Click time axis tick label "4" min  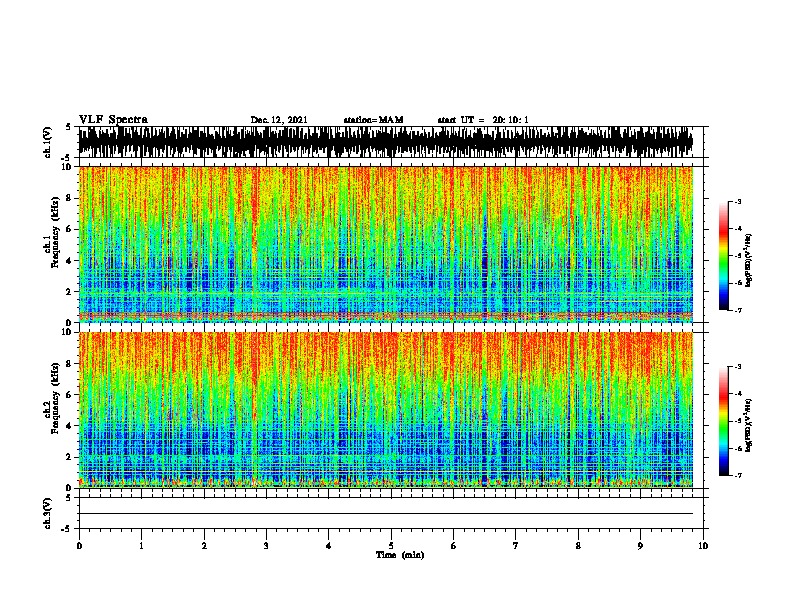(x=329, y=546)
